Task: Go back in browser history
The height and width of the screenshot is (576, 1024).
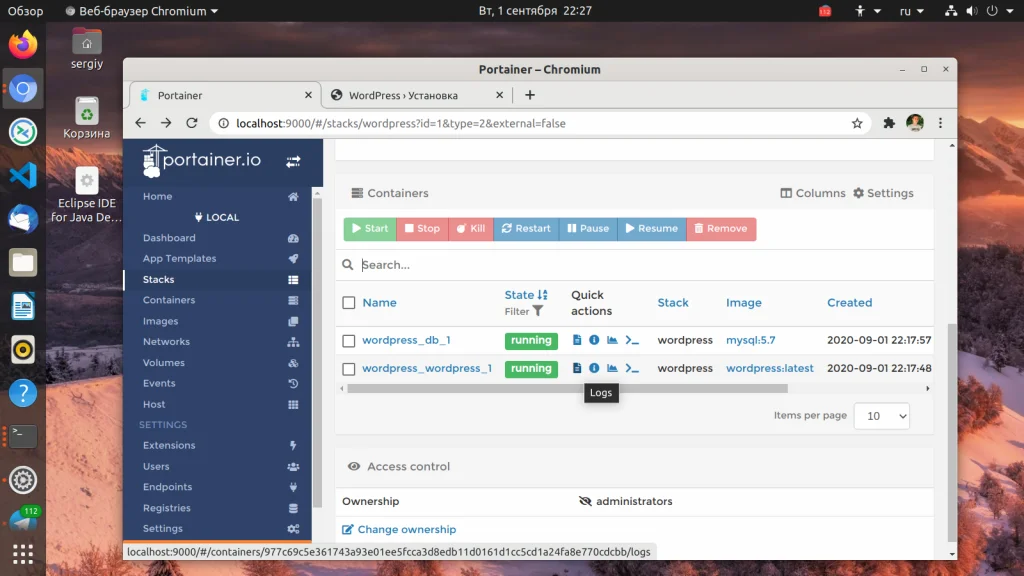Action: coord(140,123)
